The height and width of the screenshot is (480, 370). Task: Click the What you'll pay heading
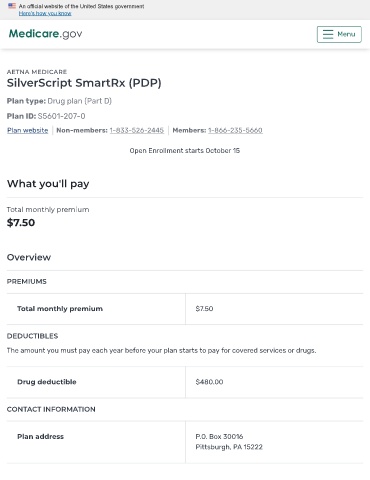[x=48, y=184]
